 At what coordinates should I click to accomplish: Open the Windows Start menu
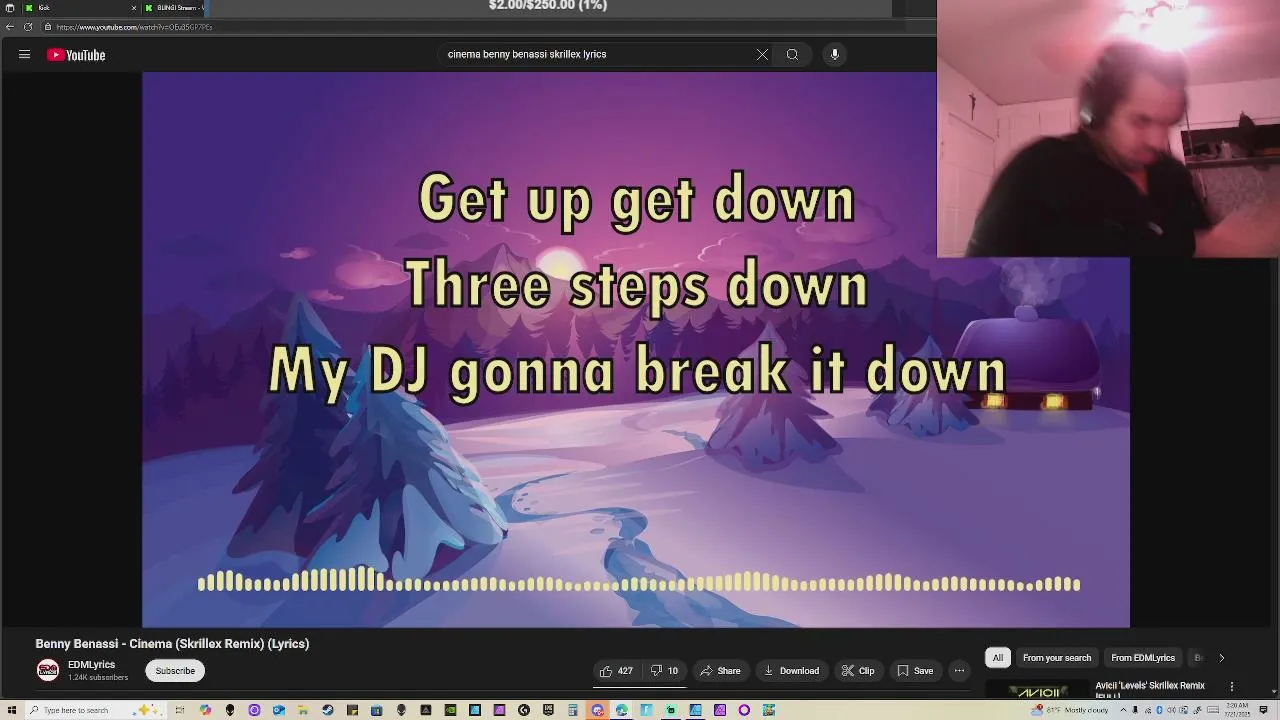[x=12, y=710]
